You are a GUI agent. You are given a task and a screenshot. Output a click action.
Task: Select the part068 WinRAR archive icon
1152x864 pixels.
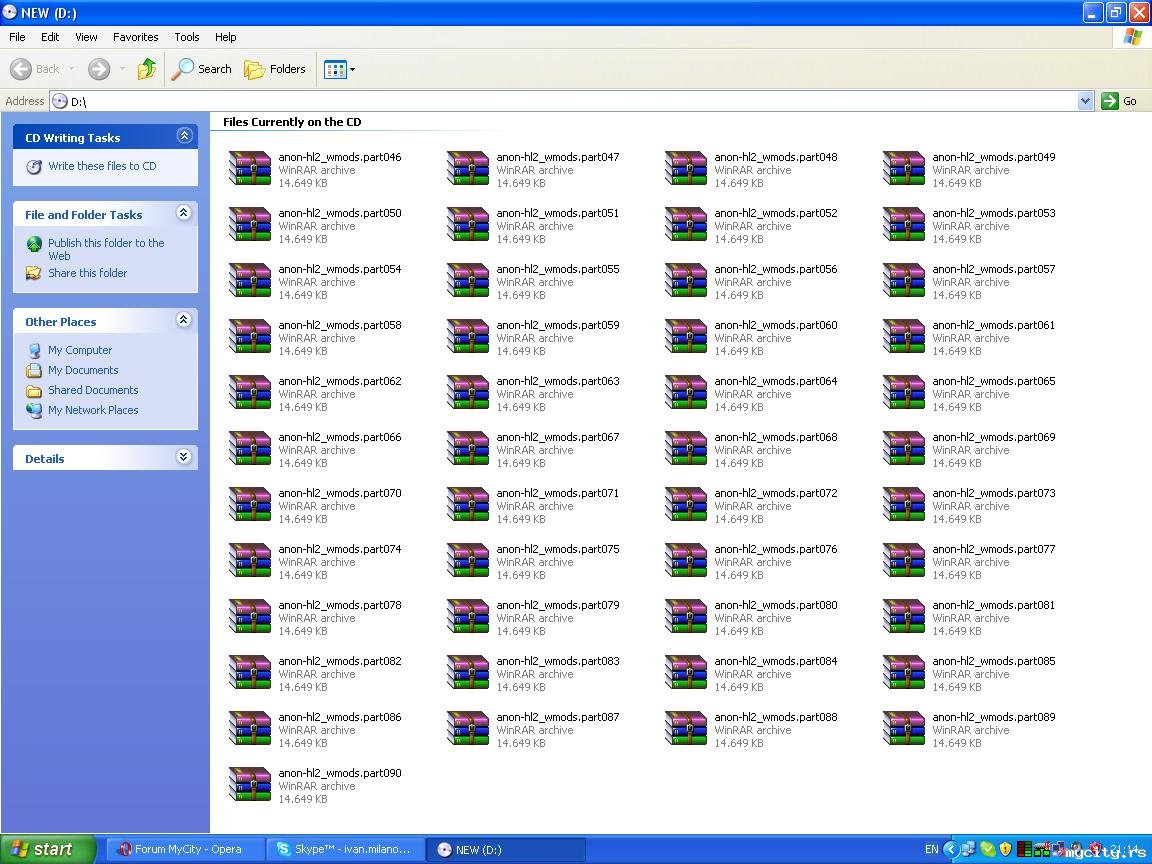pyautogui.click(x=686, y=448)
